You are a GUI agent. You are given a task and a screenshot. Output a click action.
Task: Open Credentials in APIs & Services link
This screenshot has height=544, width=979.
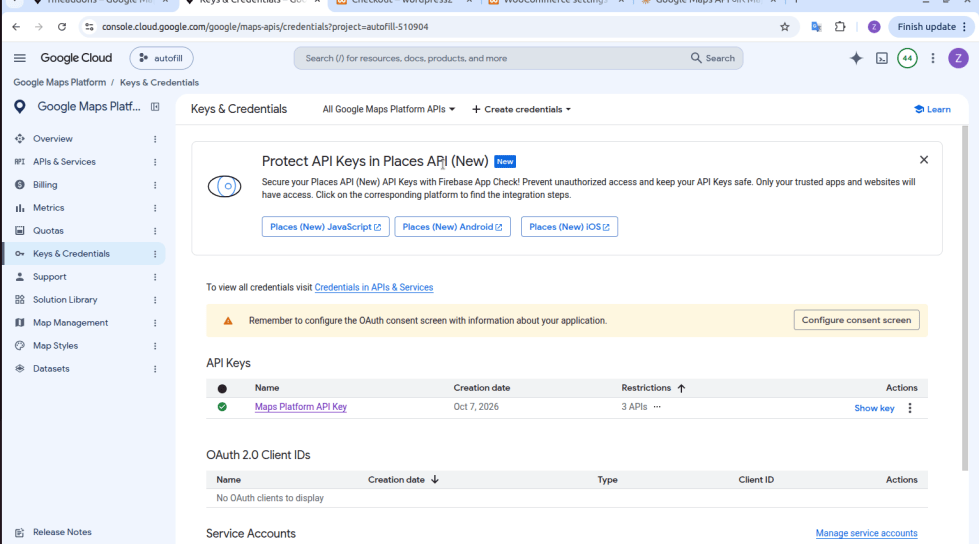373,287
